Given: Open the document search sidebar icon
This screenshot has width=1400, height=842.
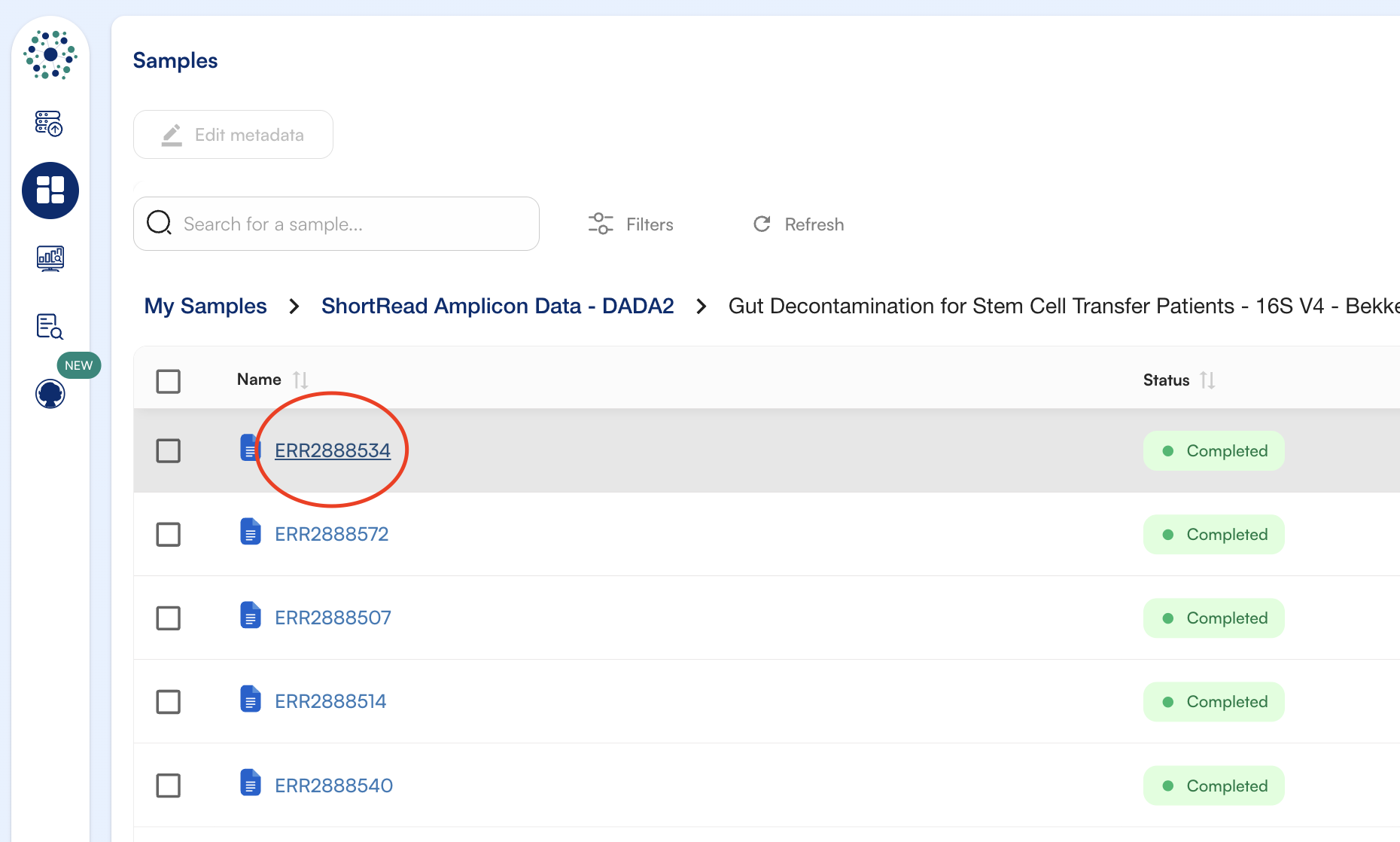Looking at the screenshot, I should pos(50,326).
